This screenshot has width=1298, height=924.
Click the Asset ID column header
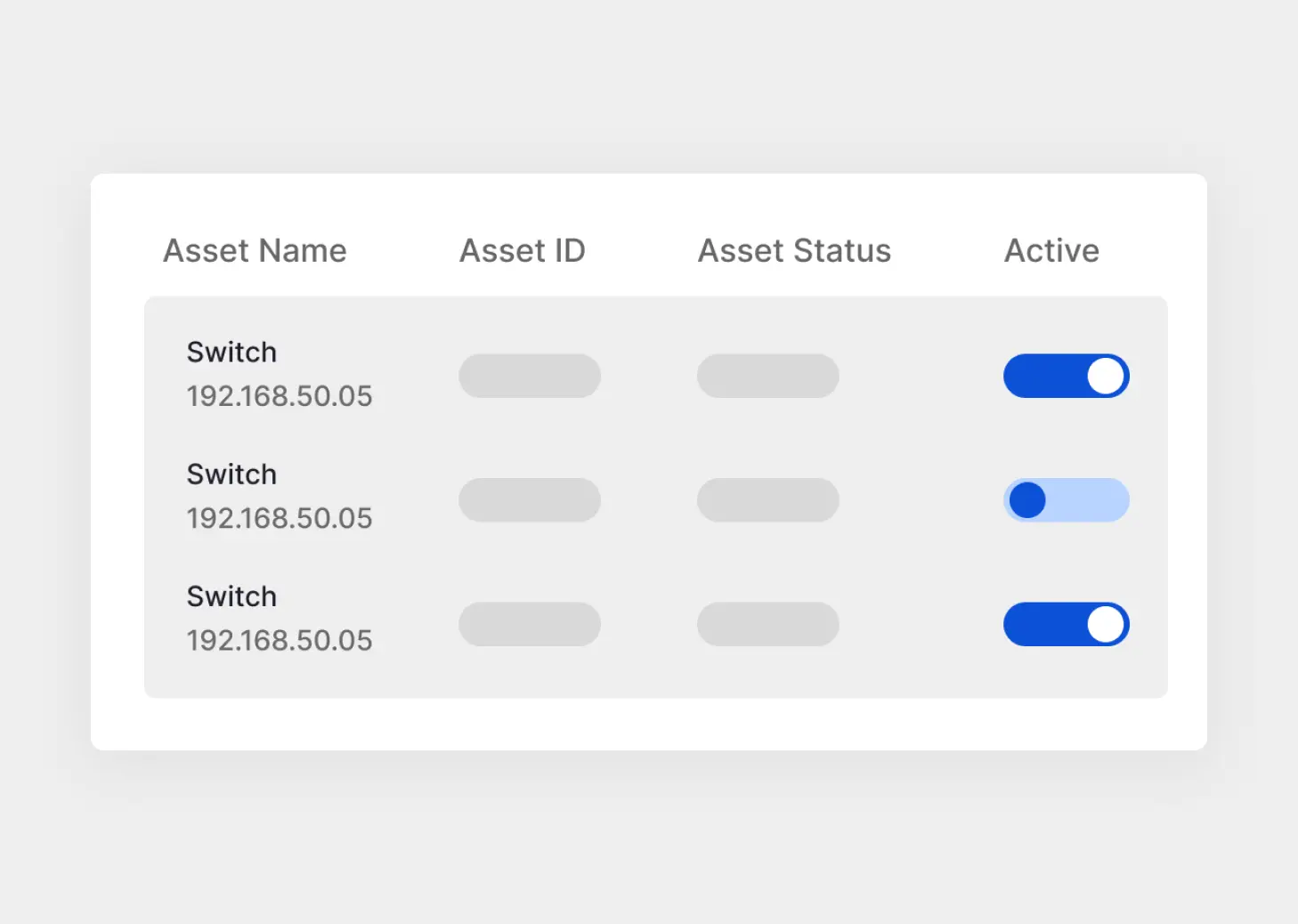point(522,250)
